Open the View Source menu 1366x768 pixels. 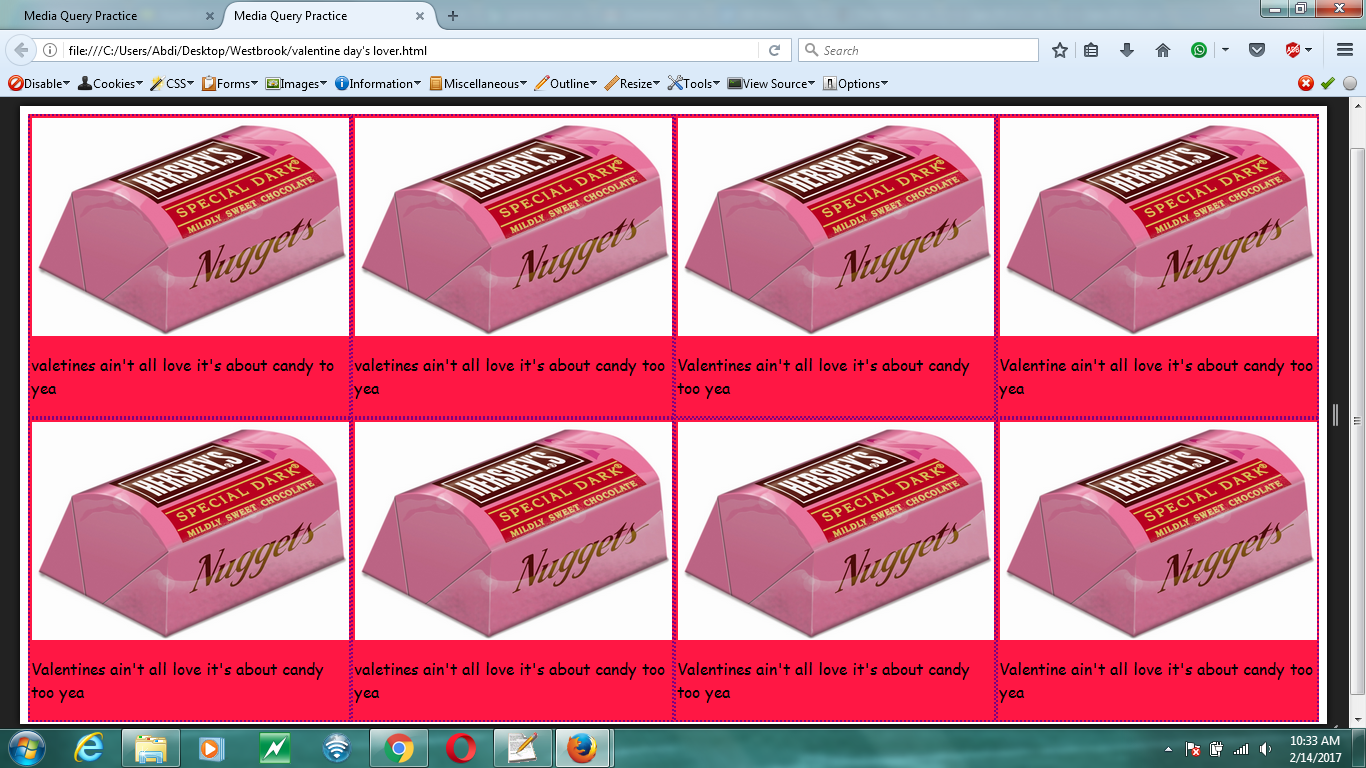[x=771, y=84]
